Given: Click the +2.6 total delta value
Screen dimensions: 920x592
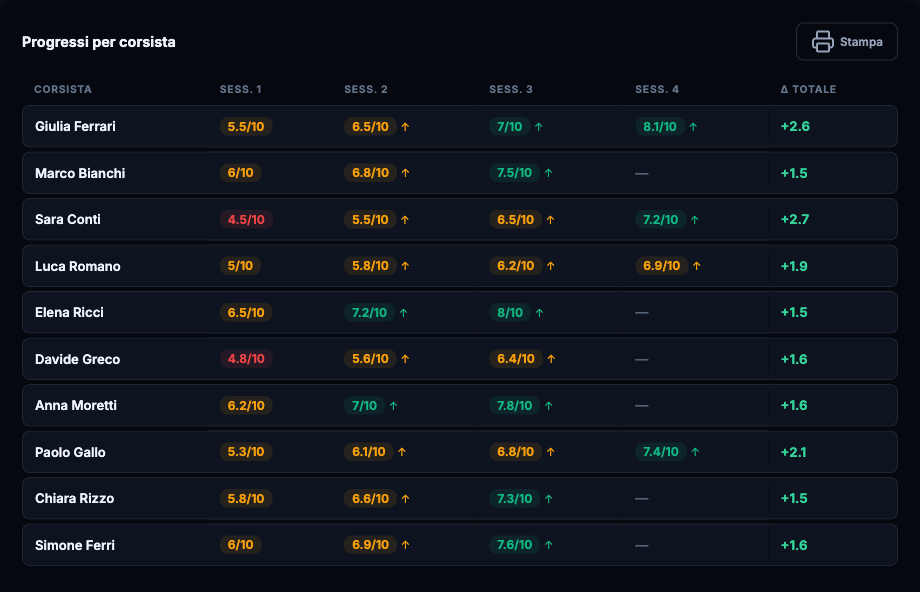Looking at the screenshot, I should point(795,127).
